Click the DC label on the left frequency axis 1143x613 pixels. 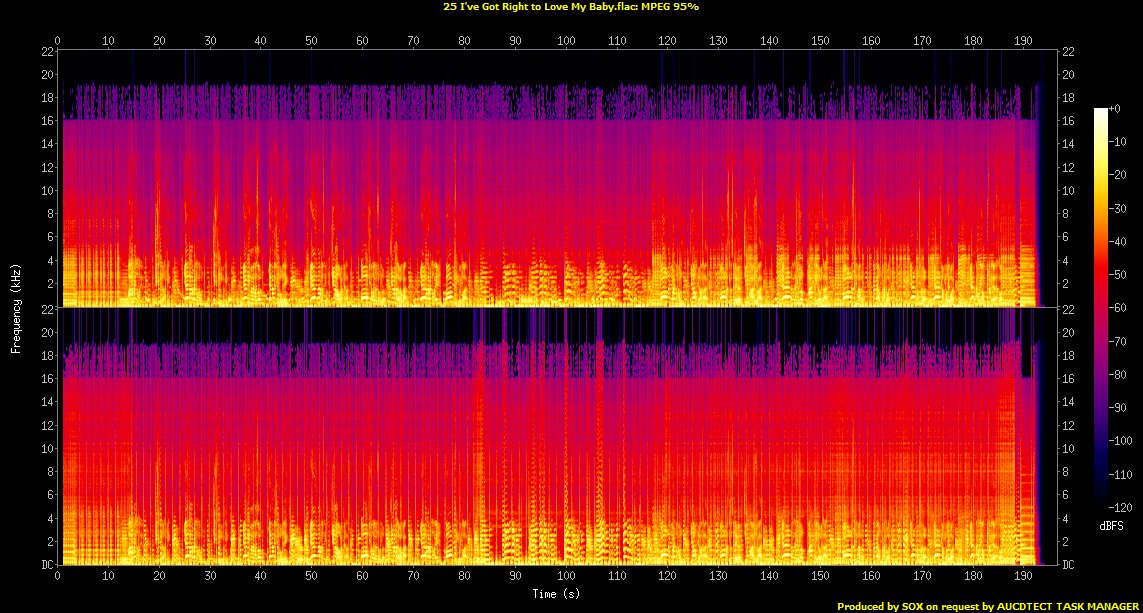coord(47,565)
